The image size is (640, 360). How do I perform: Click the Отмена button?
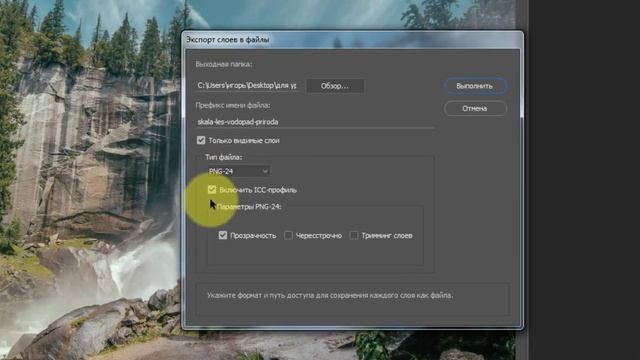coord(475,109)
